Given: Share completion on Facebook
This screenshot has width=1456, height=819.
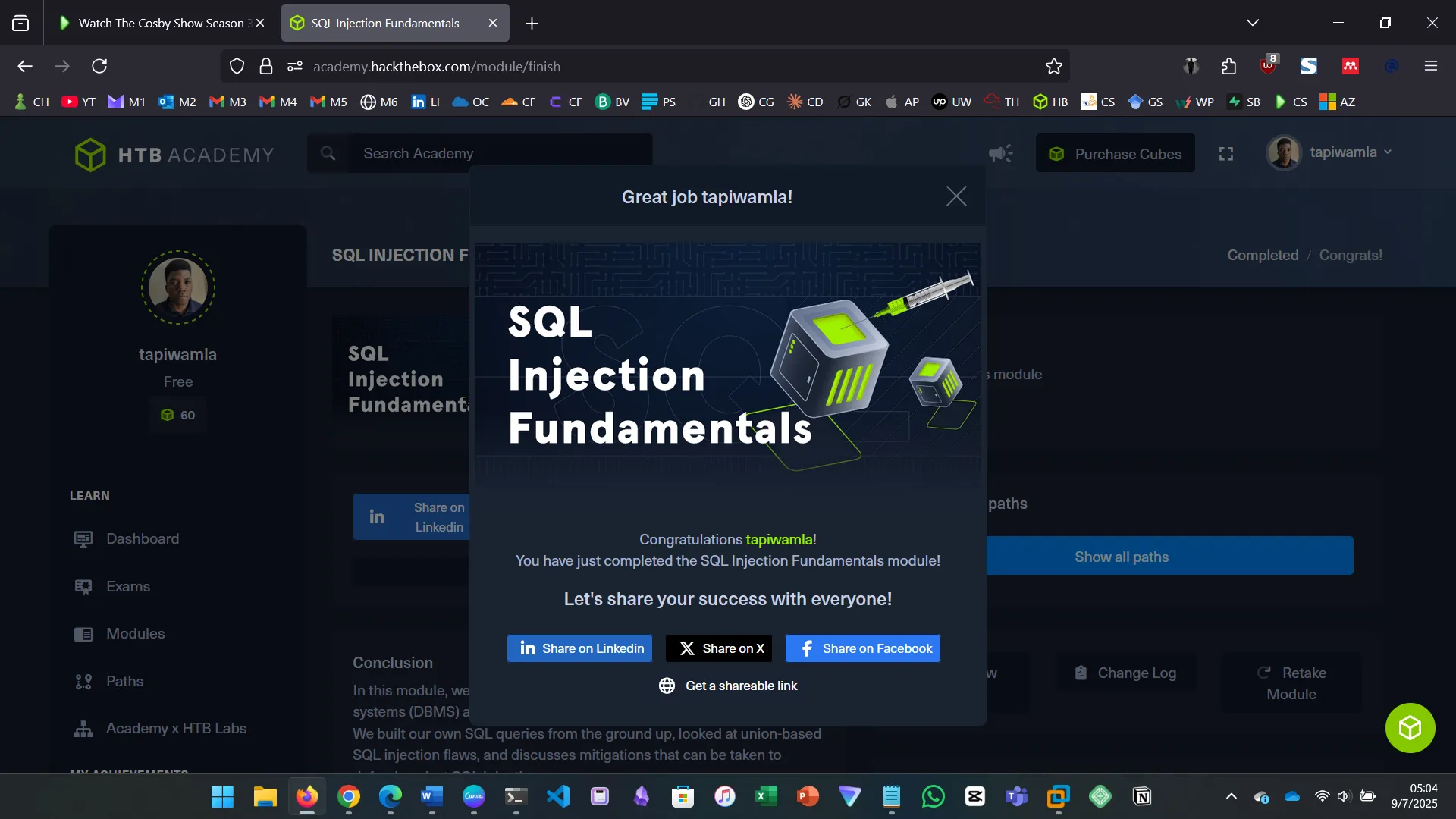Looking at the screenshot, I should click(863, 648).
